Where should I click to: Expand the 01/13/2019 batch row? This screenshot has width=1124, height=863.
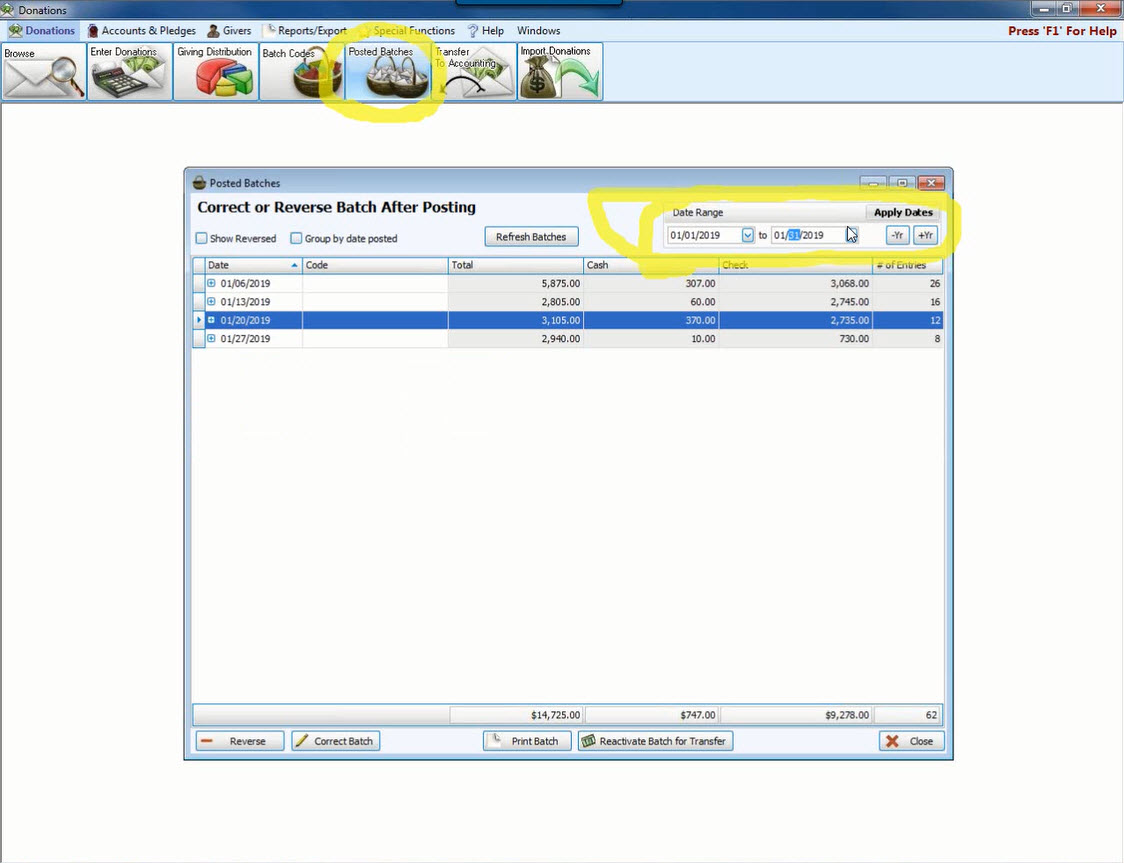(211, 302)
